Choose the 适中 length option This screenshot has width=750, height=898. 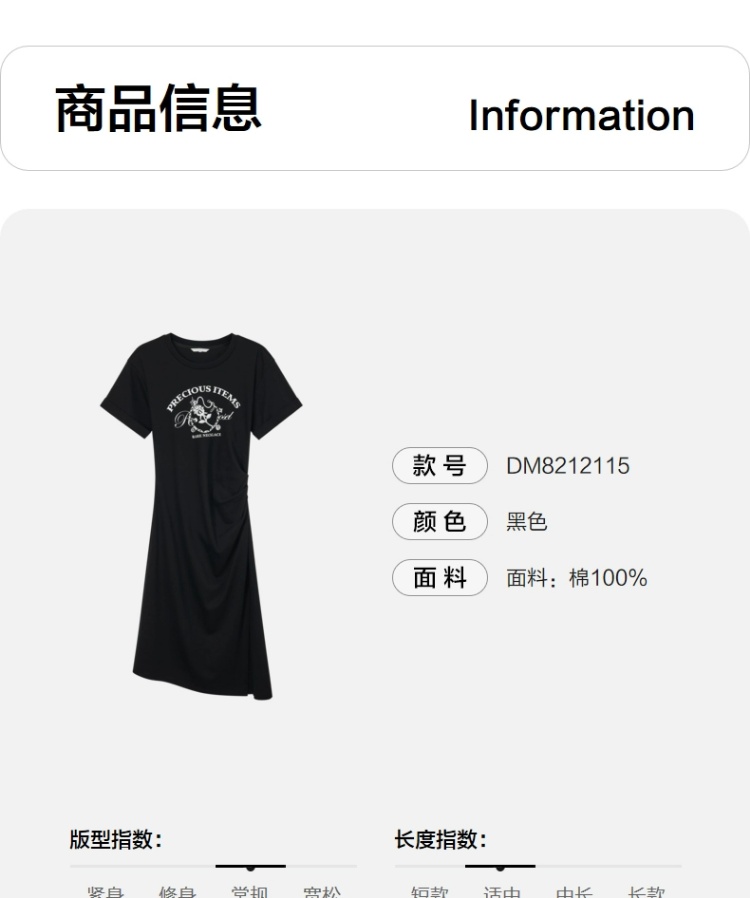(x=502, y=892)
